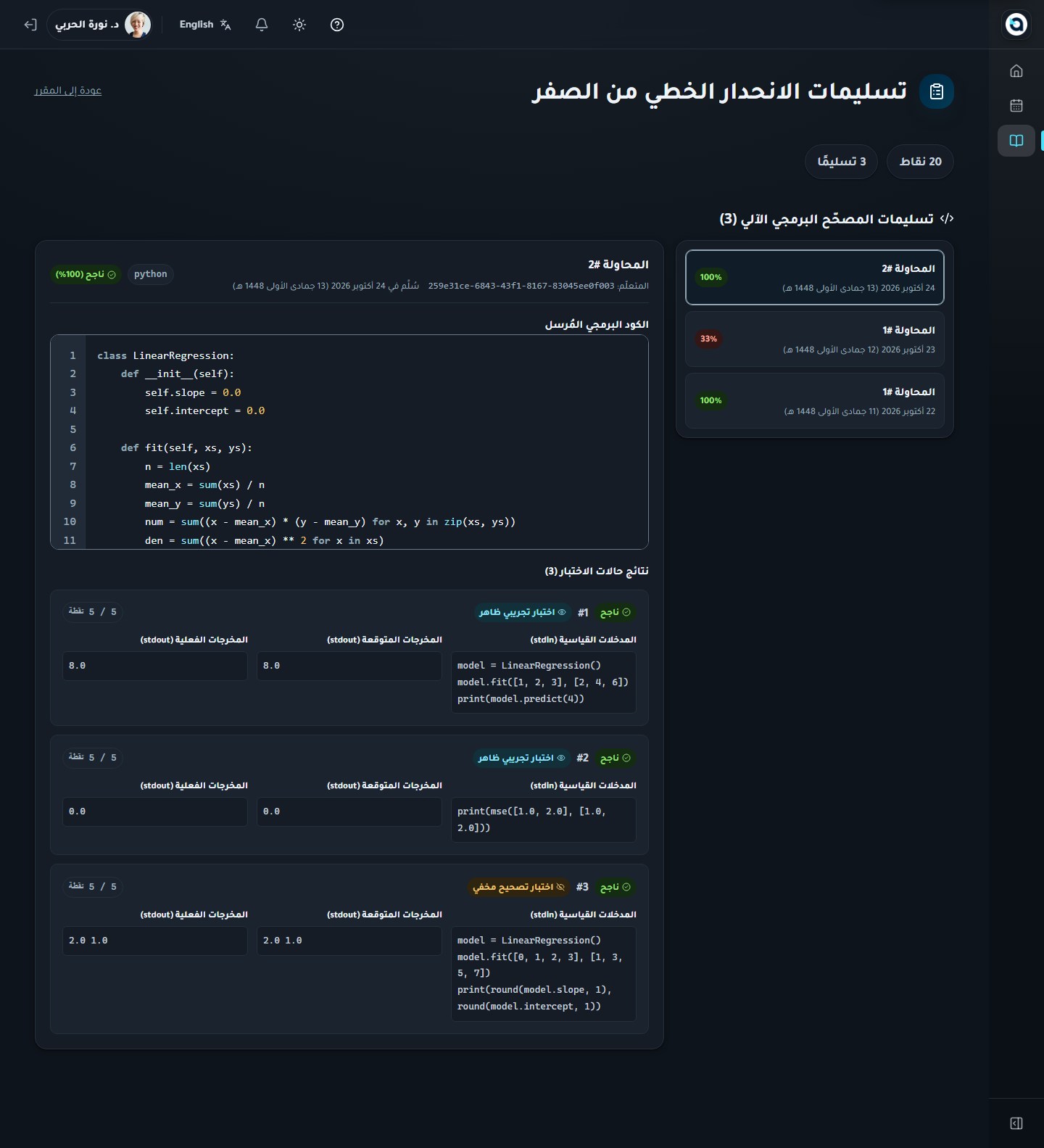Click the actual output 2.0 1.0 box
Viewport: 1044px width, 1148px height.
coord(155,941)
